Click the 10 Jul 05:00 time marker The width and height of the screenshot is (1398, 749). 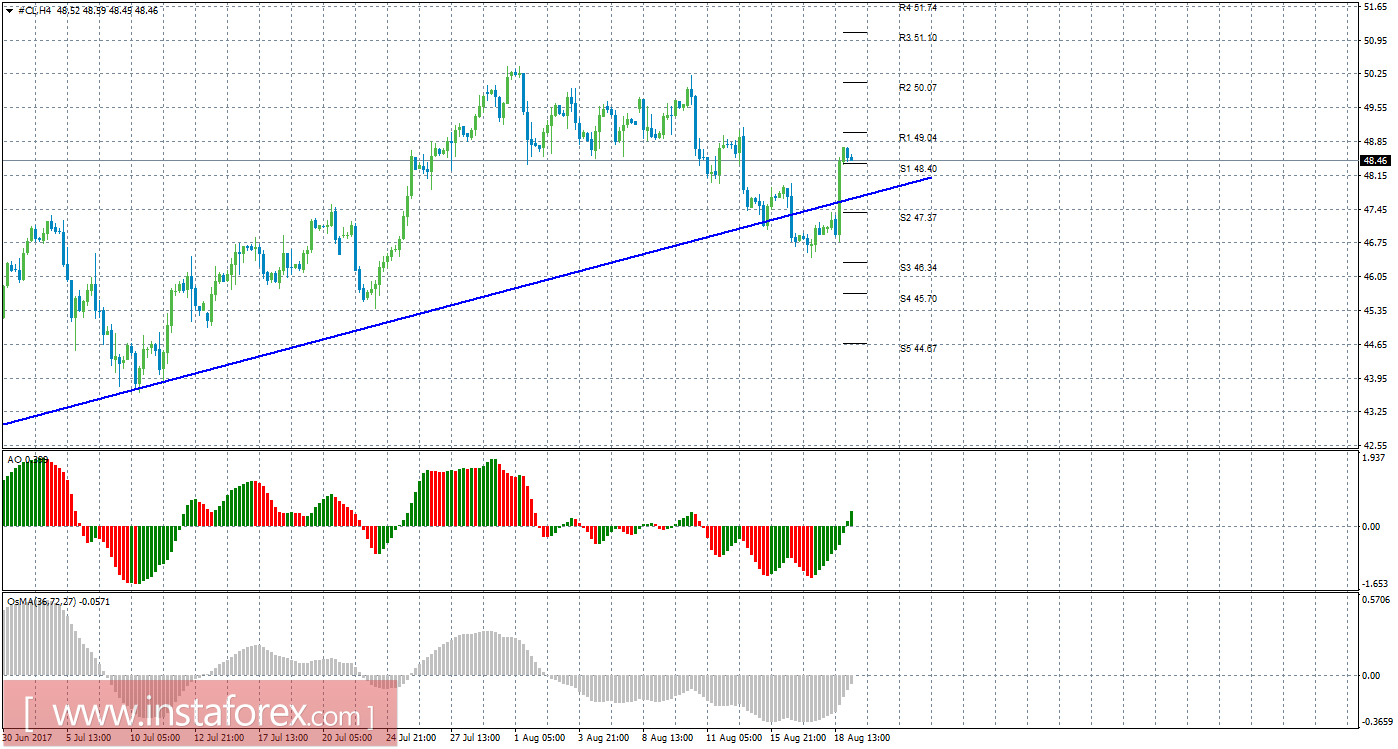pos(155,738)
